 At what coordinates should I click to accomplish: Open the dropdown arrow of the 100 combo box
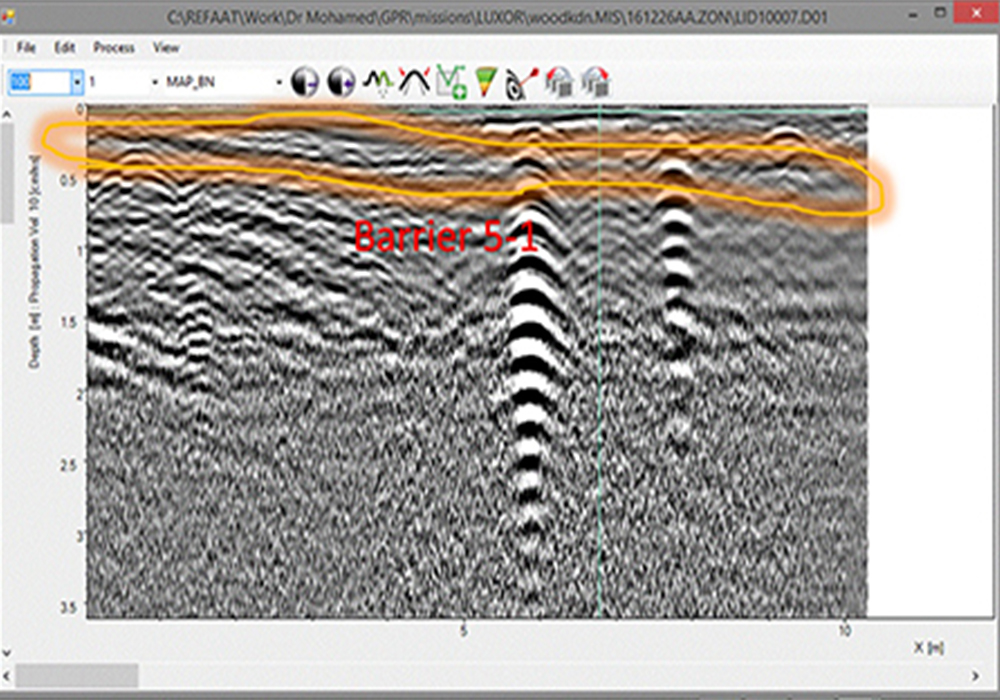pyautogui.click(x=76, y=82)
